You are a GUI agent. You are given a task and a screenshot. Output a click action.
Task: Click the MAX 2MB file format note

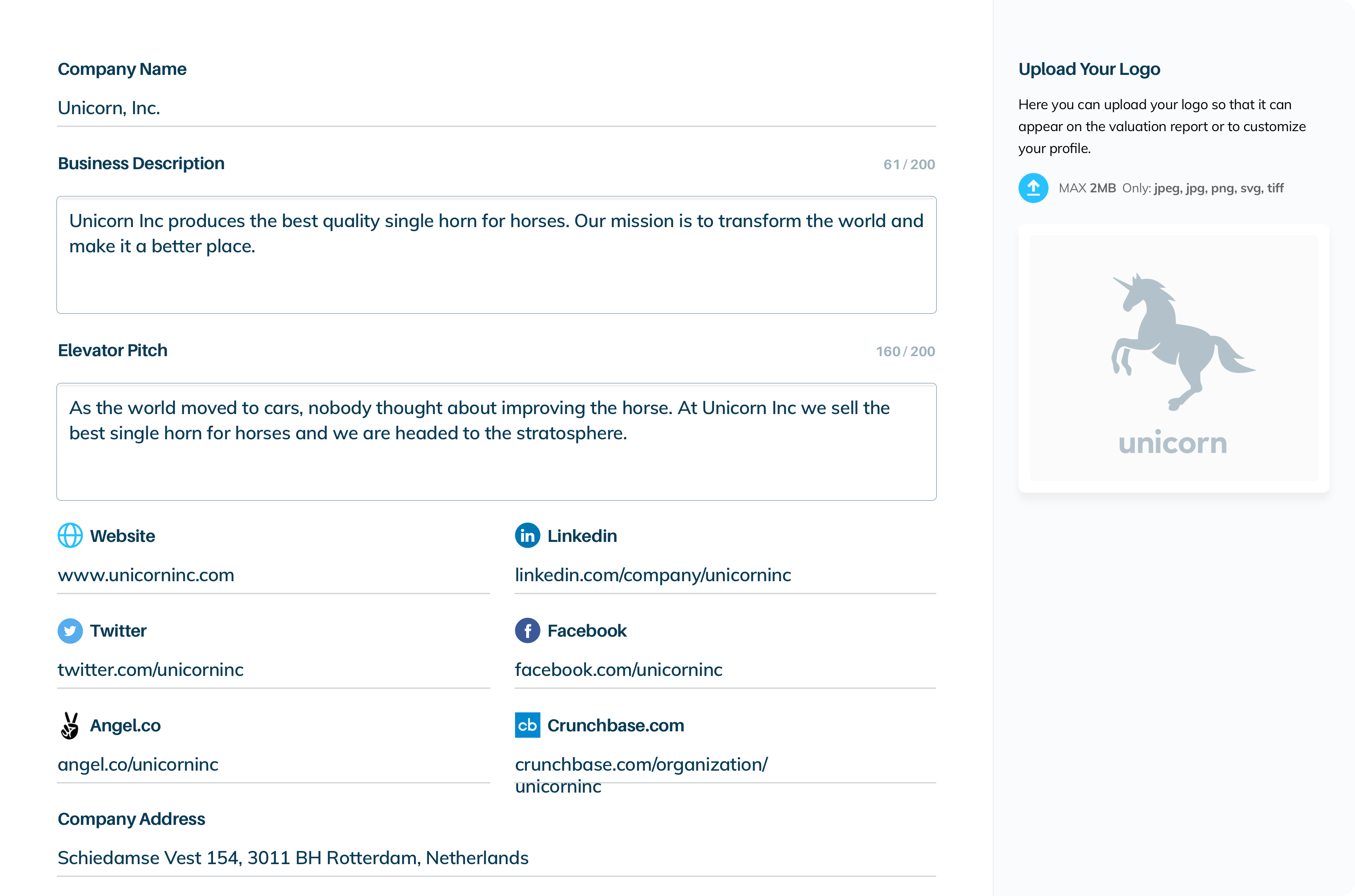(1171, 188)
